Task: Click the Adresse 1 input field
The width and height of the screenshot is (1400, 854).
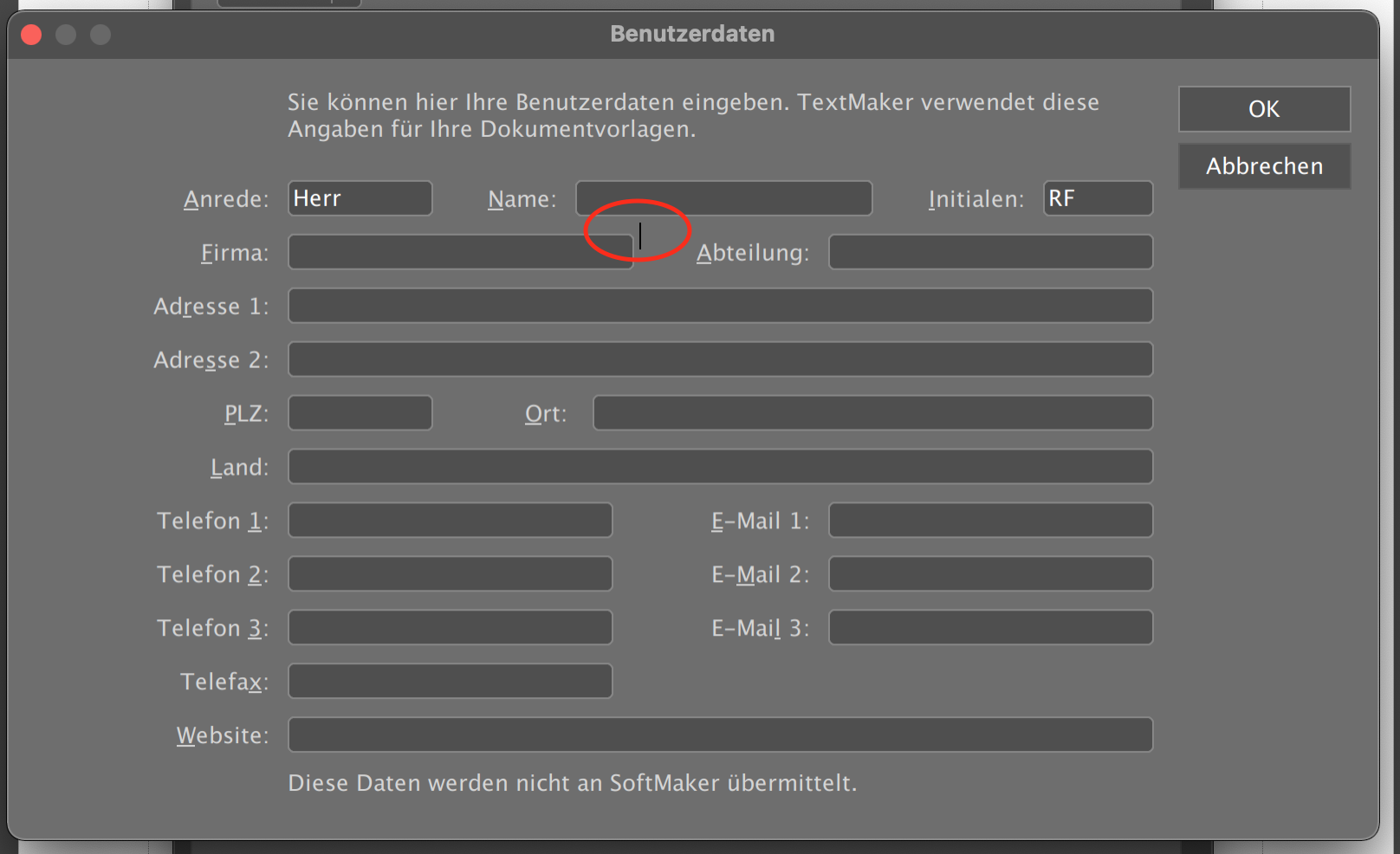Action: [x=721, y=306]
